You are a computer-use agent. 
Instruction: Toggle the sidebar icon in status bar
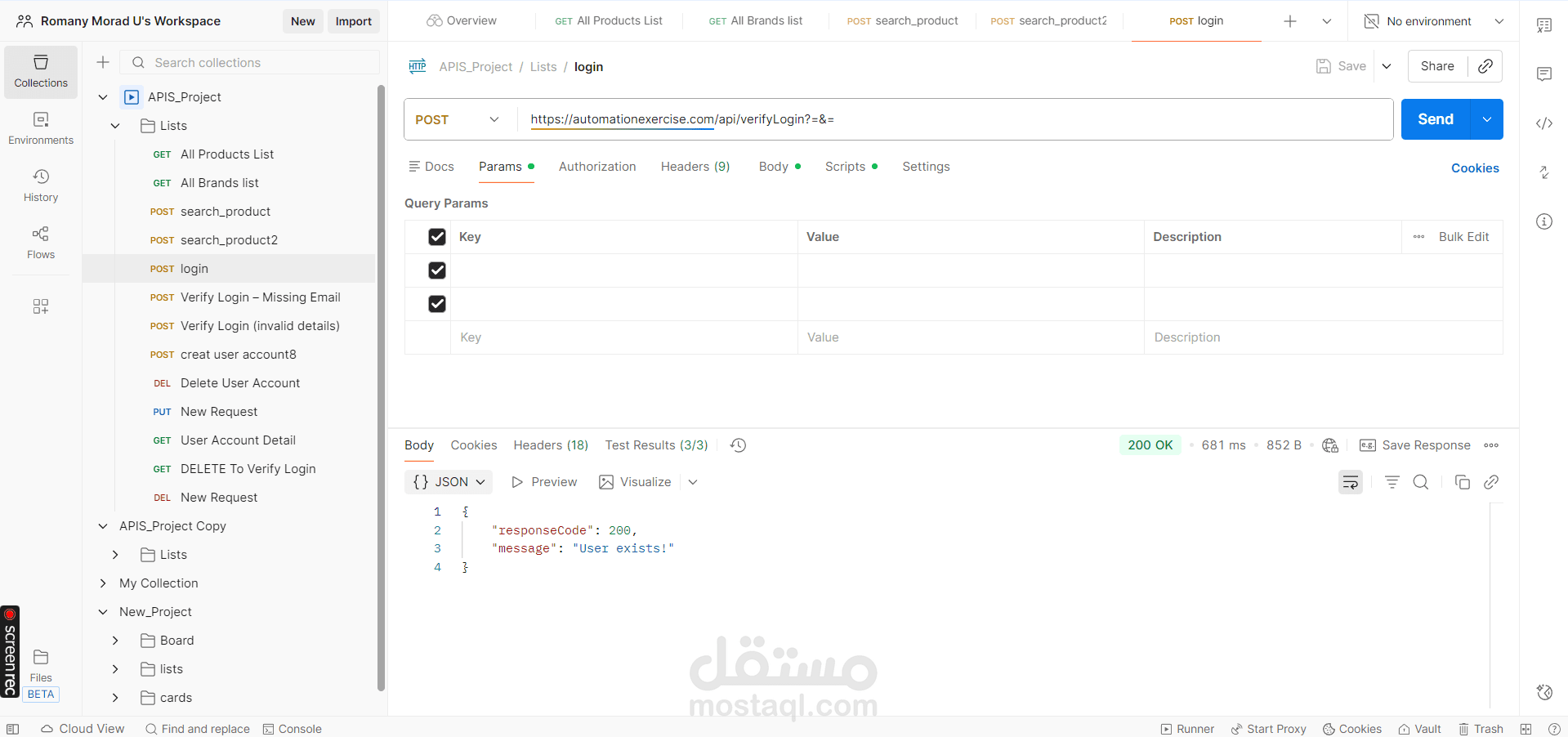[12, 729]
